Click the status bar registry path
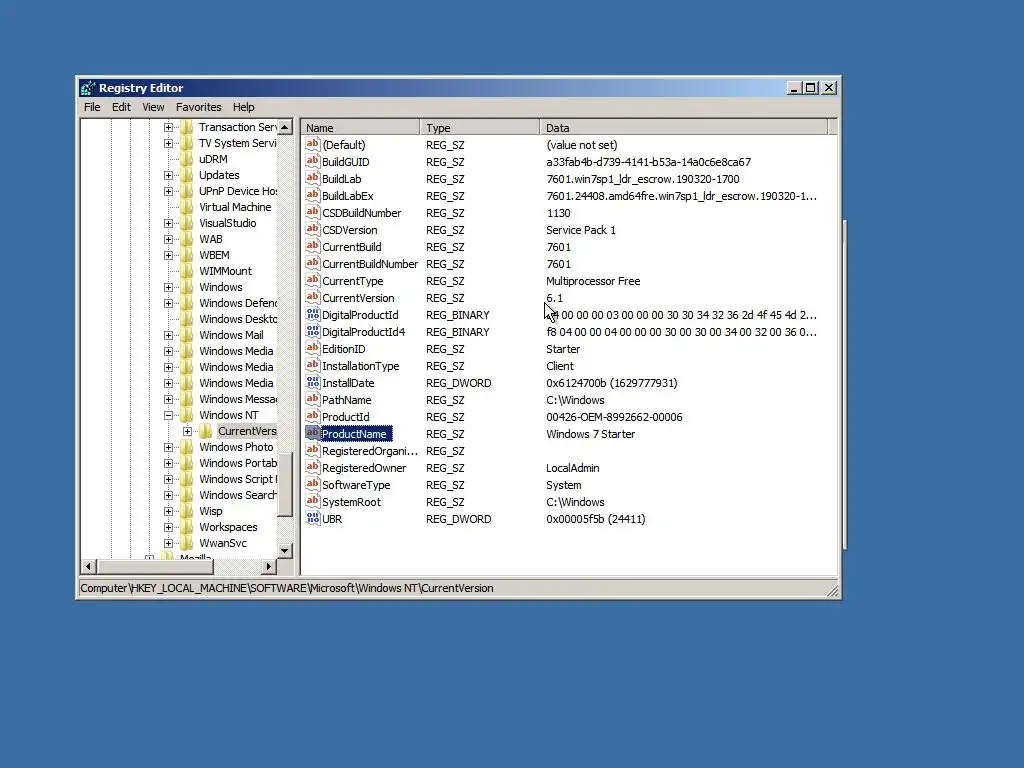 click(x=287, y=588)
